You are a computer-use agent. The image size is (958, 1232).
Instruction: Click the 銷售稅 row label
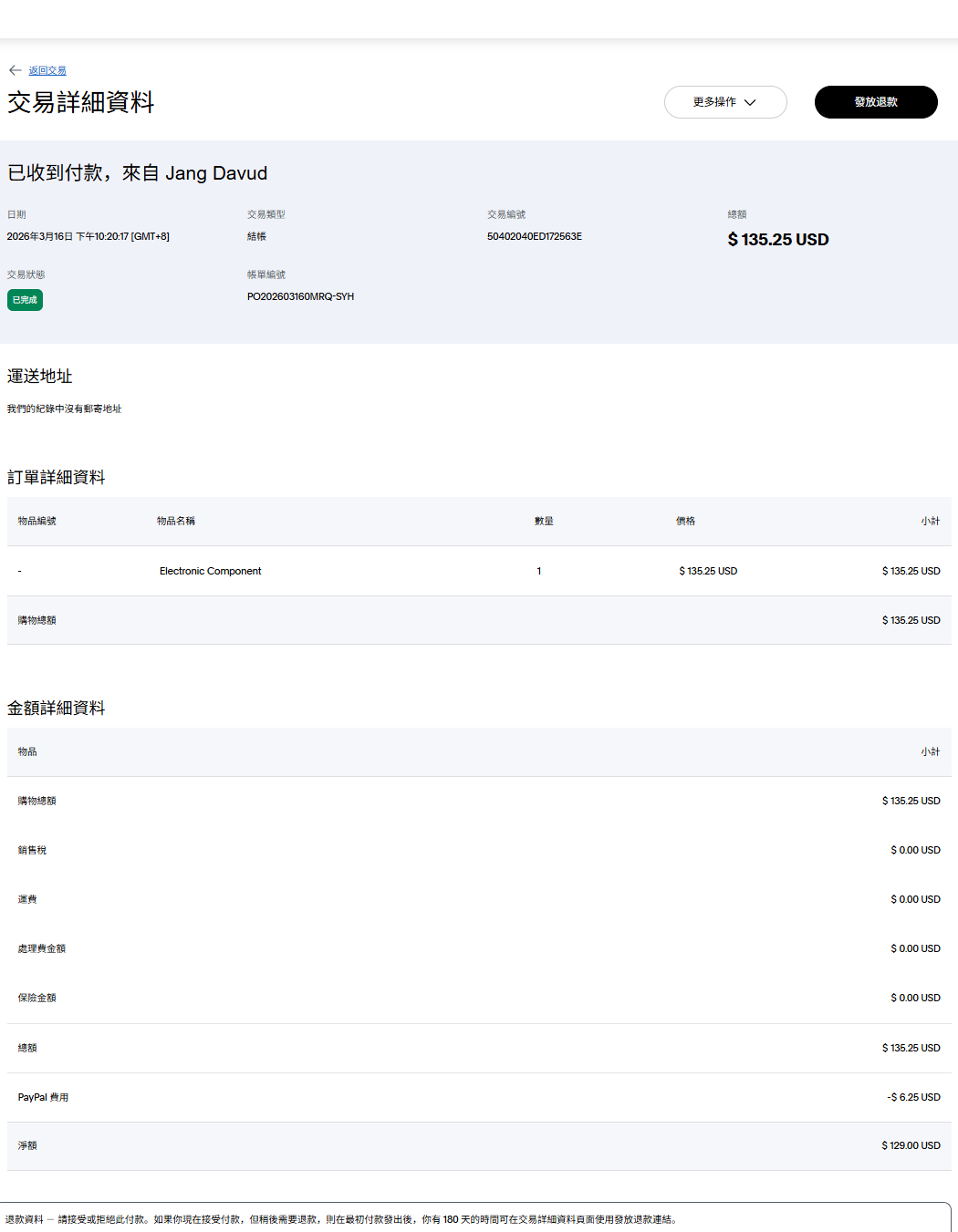pyautogui.click(x=32, y=850)
